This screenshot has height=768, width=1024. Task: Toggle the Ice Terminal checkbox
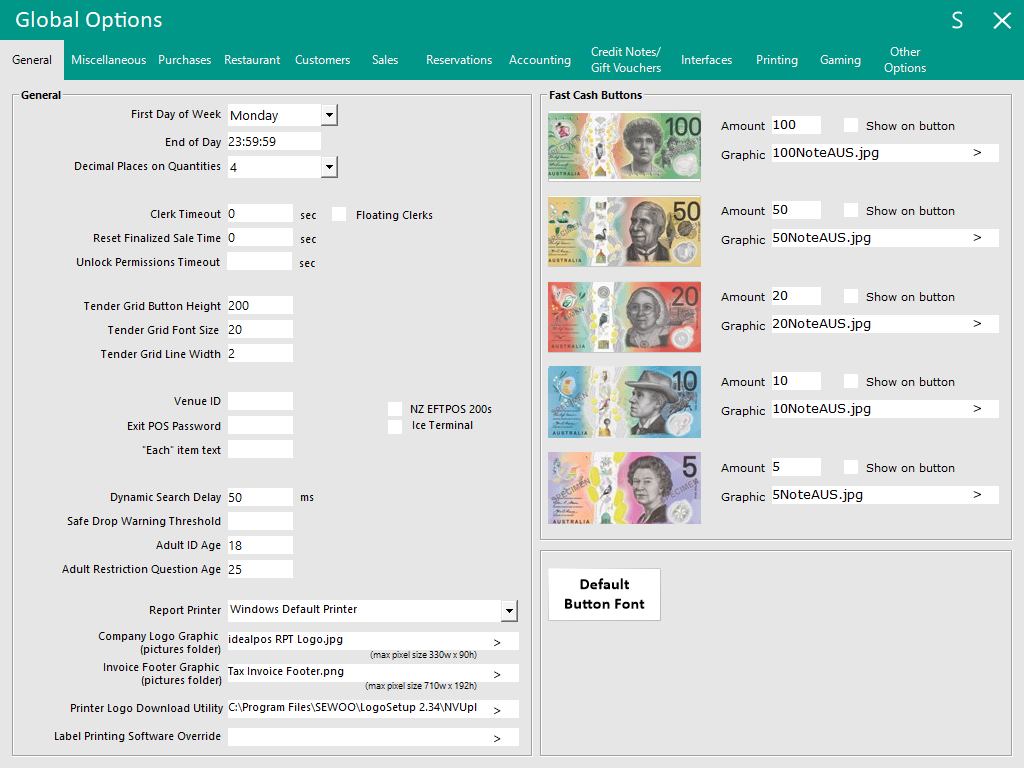point(395,426)
